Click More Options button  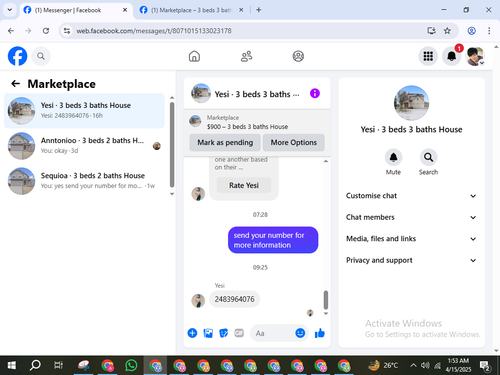point(294,143)
